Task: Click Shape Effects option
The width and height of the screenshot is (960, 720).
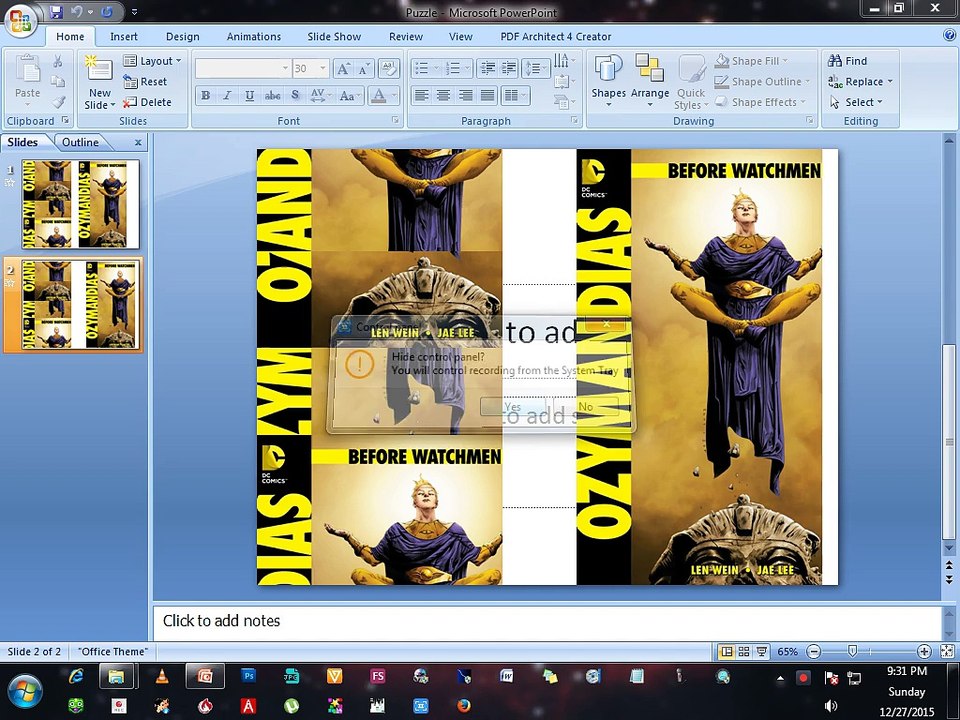Action: point(760,102)
